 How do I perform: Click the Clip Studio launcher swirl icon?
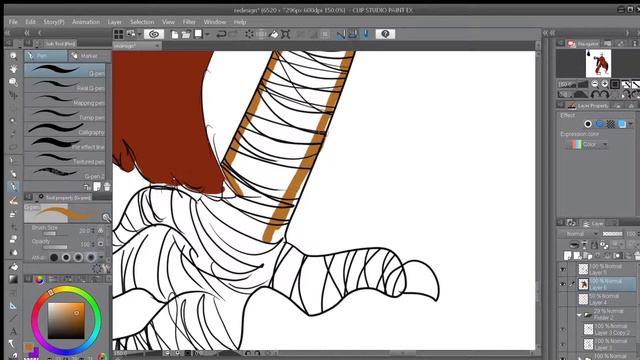[x=154, y=34]
